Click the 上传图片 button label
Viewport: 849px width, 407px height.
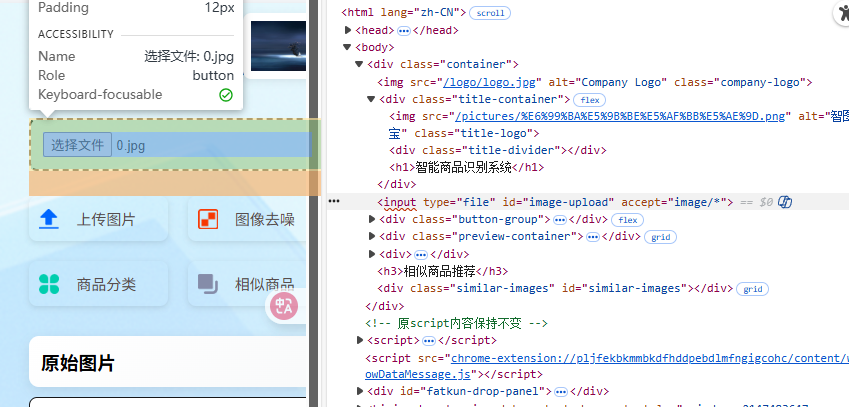(106, 220)
